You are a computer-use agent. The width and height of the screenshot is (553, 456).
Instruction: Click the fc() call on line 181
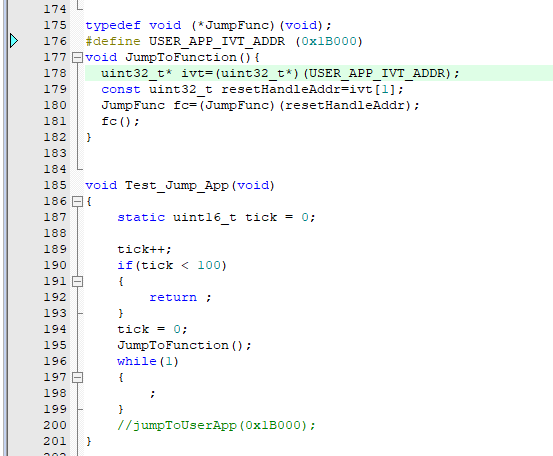pos(120,121)
